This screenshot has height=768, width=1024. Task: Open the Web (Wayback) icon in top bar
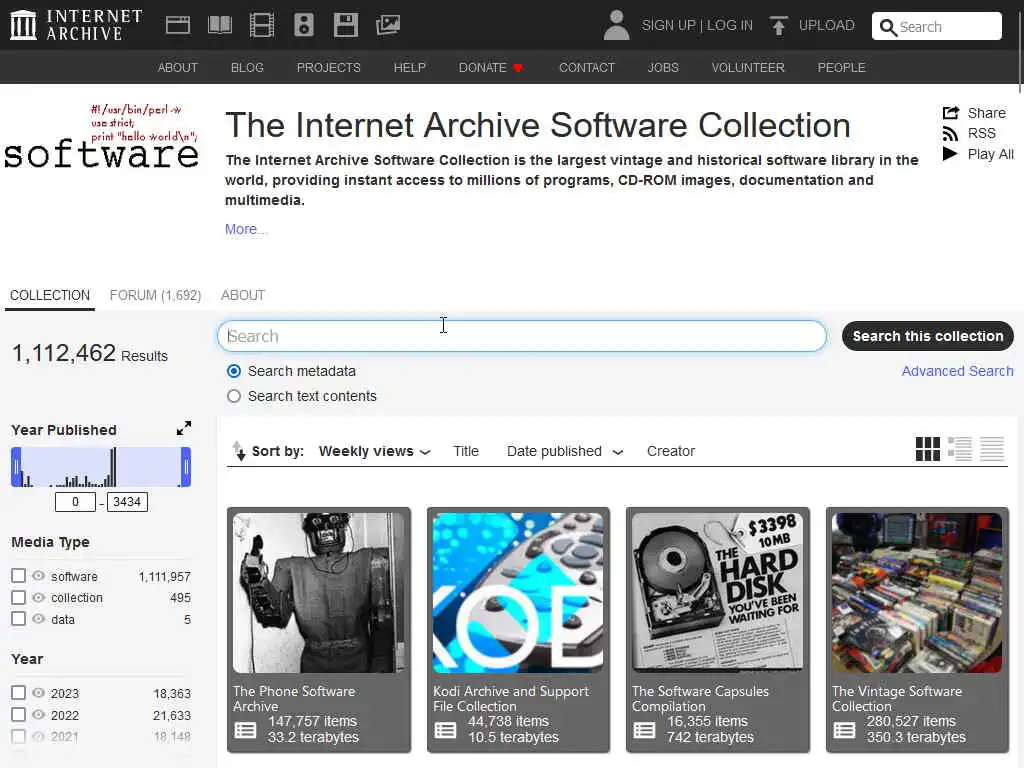coord(178,25)
